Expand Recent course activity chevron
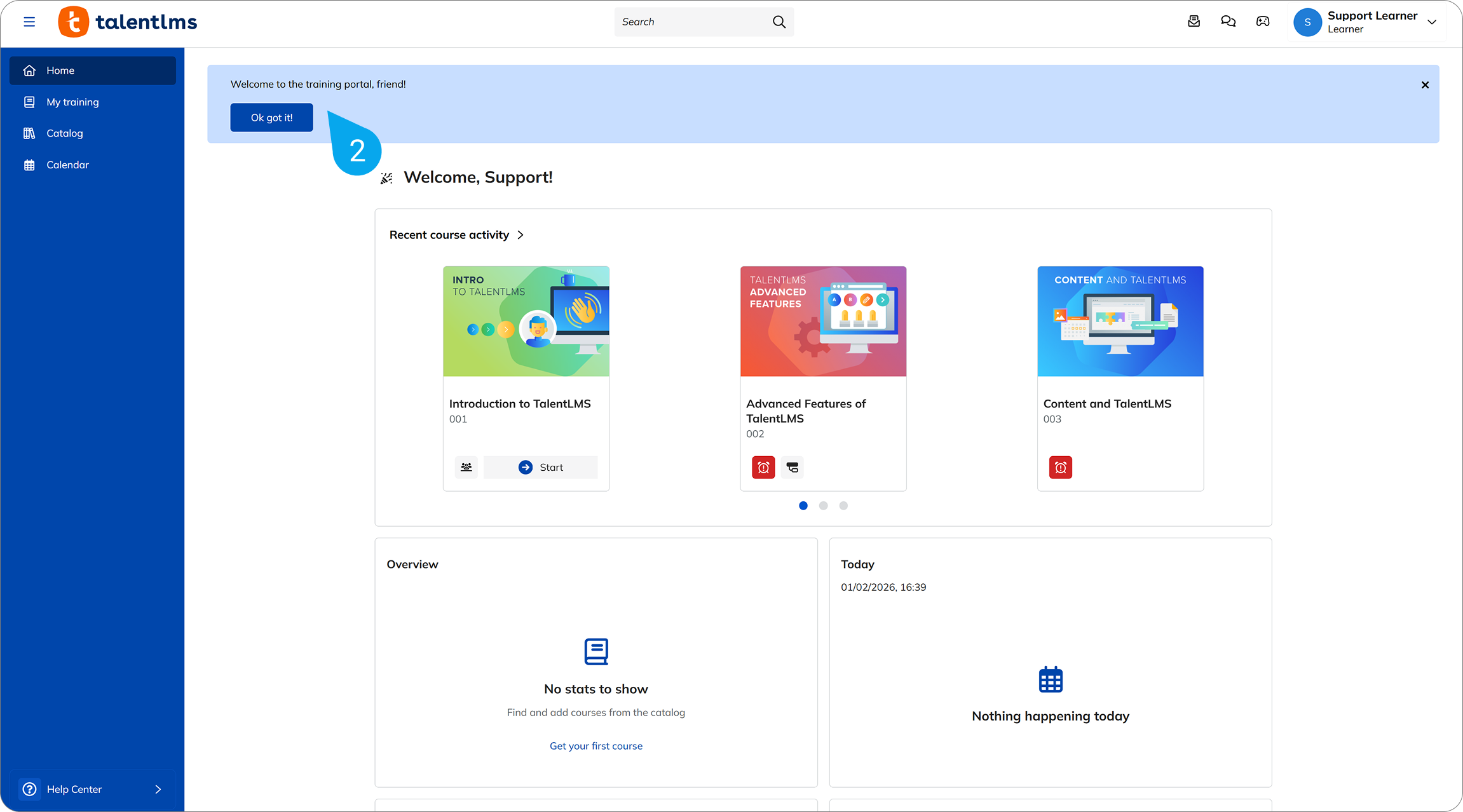This screenshot has width=1463, height=812. [x=521, y=235]
